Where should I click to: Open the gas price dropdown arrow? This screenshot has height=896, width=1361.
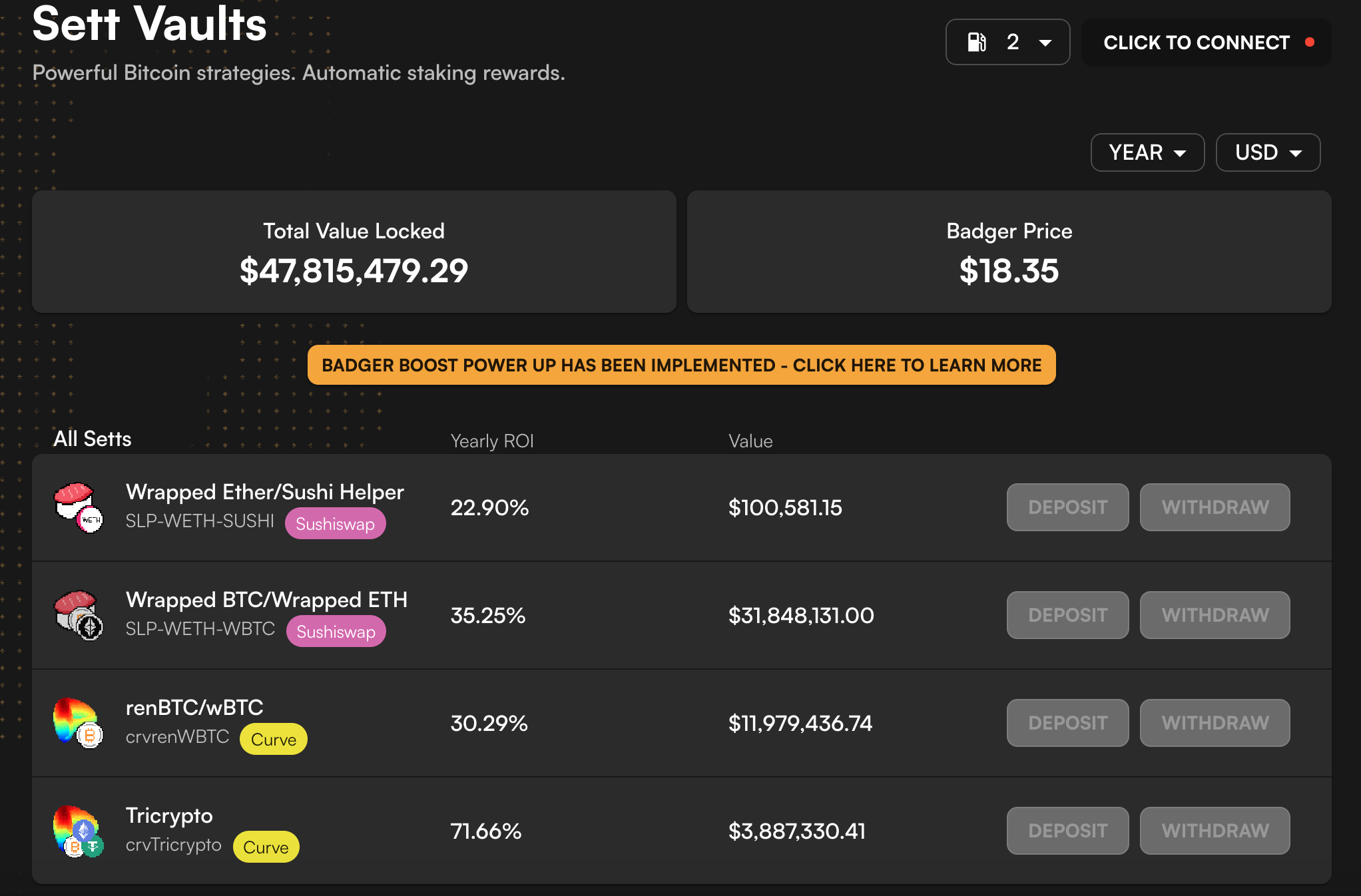click(1045, 43)
